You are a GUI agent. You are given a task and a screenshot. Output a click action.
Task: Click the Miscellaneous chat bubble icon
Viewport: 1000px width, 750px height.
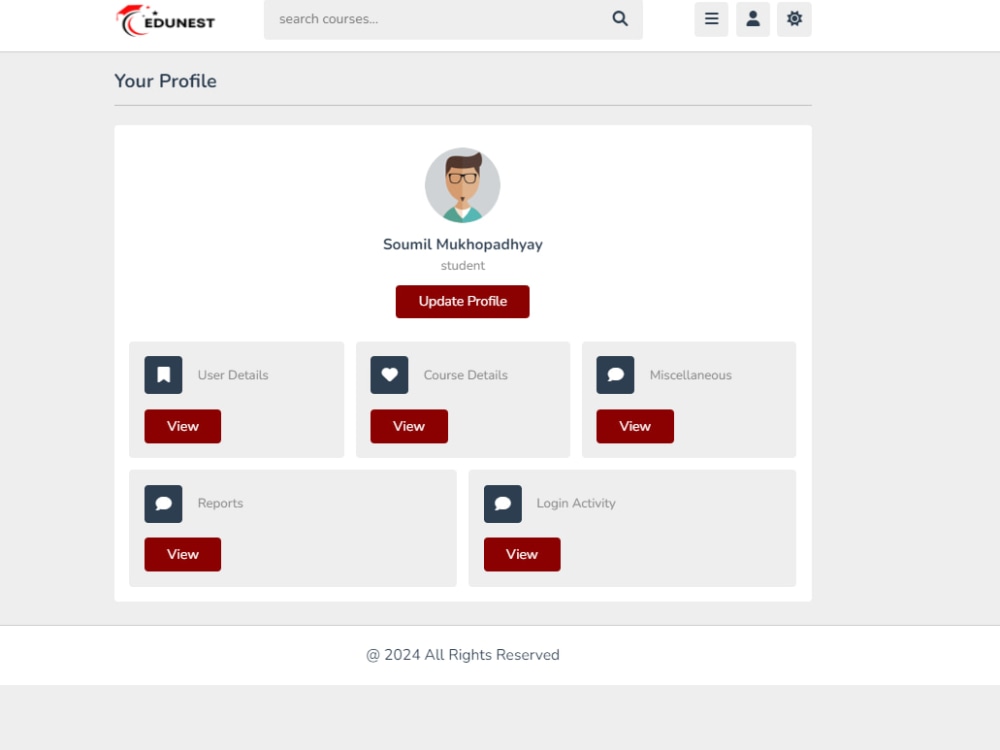pos(615,375)
